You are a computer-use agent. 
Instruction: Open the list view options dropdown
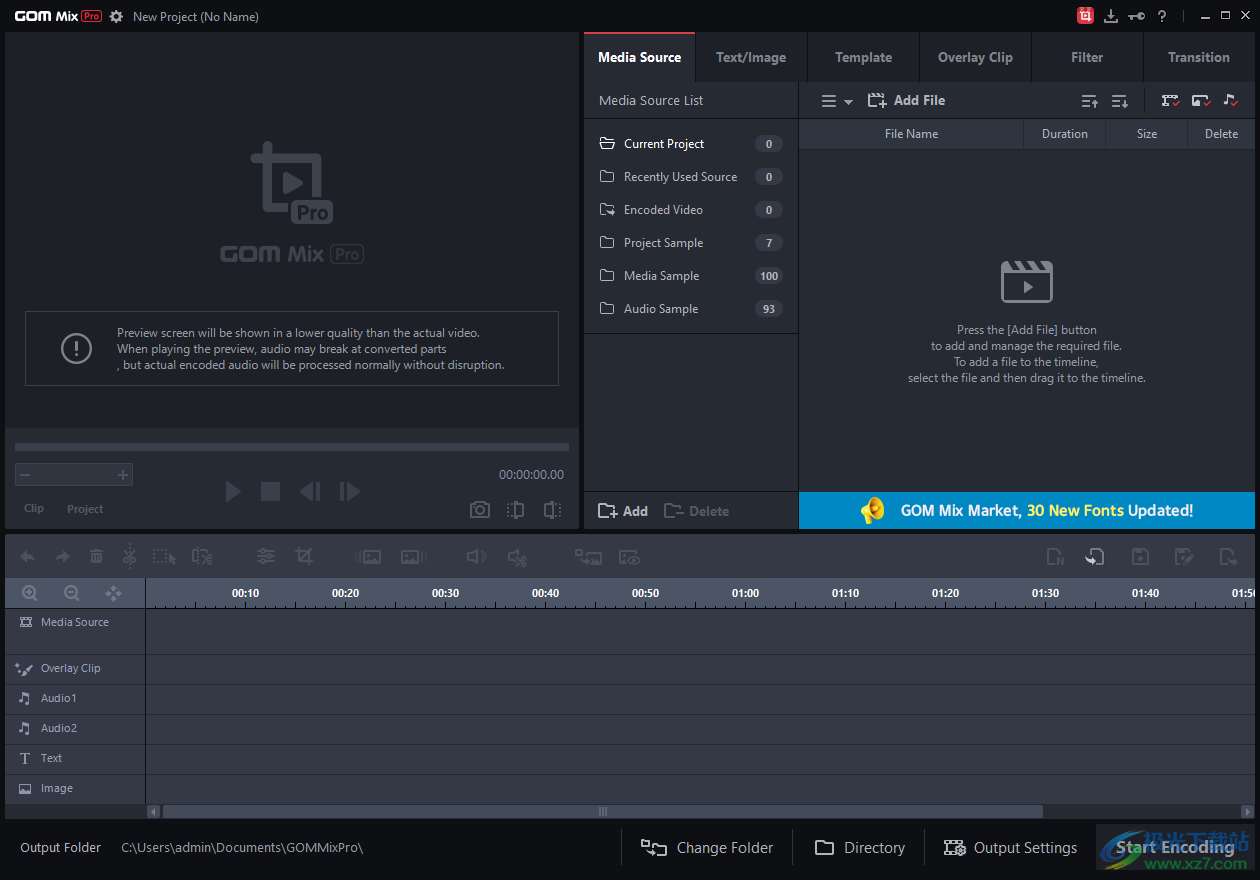pos(836,101)
